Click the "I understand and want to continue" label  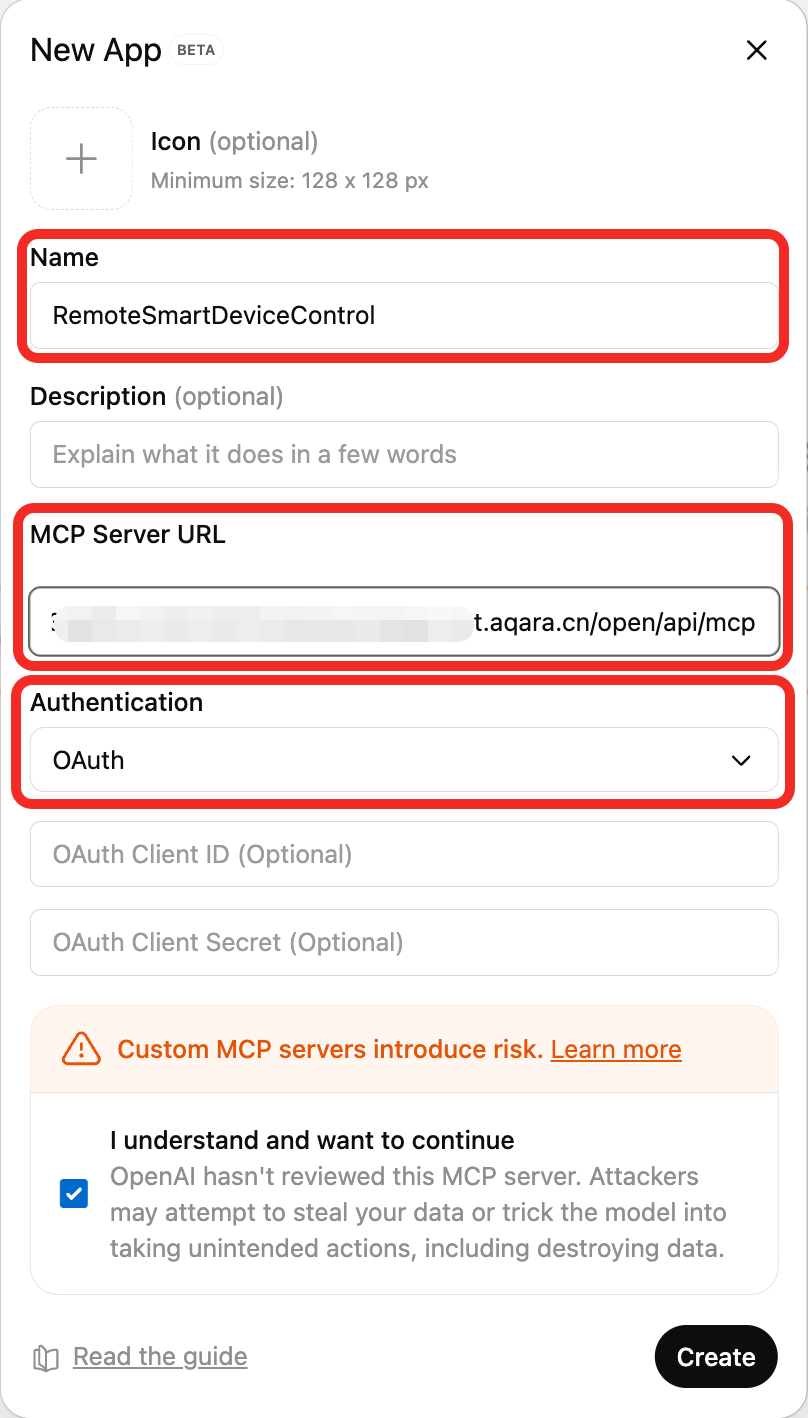(x=312, y=1140)
